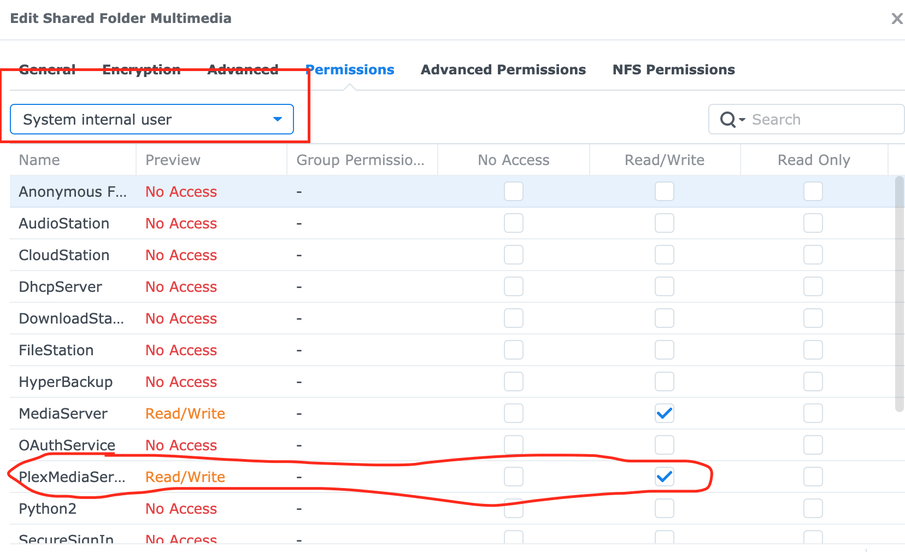
Task: Sort by the Name column header
Action: click(40, 160)
